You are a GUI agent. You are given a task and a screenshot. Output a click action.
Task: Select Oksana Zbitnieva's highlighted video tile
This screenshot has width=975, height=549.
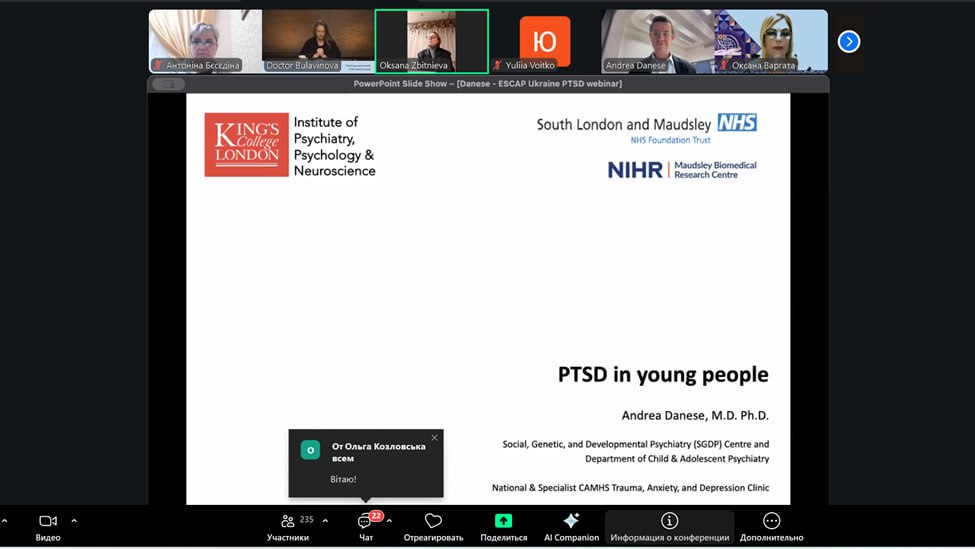click(431, 41)
